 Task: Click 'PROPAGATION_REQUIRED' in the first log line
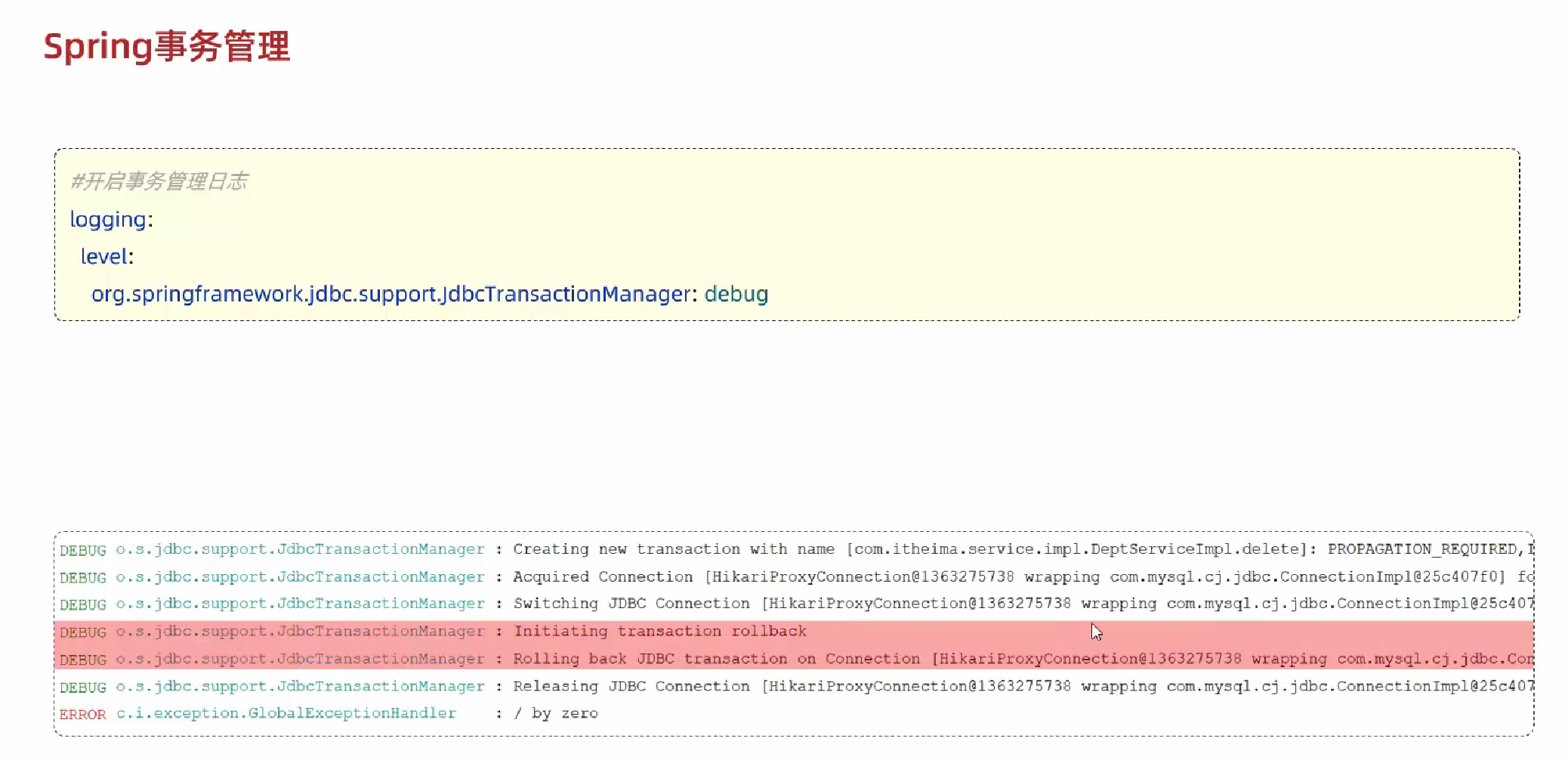(1422, 549)
